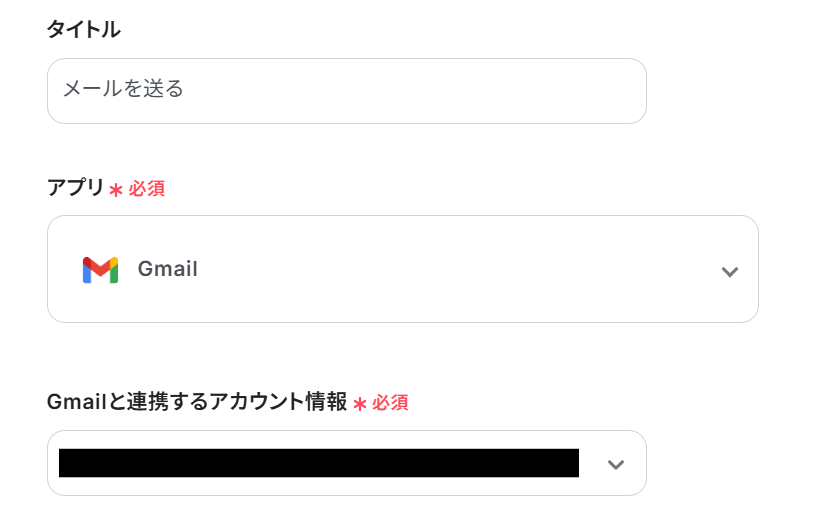Click the Gmail envelope logo icon
The image size is (813, 528).
[x=100, y=269]
